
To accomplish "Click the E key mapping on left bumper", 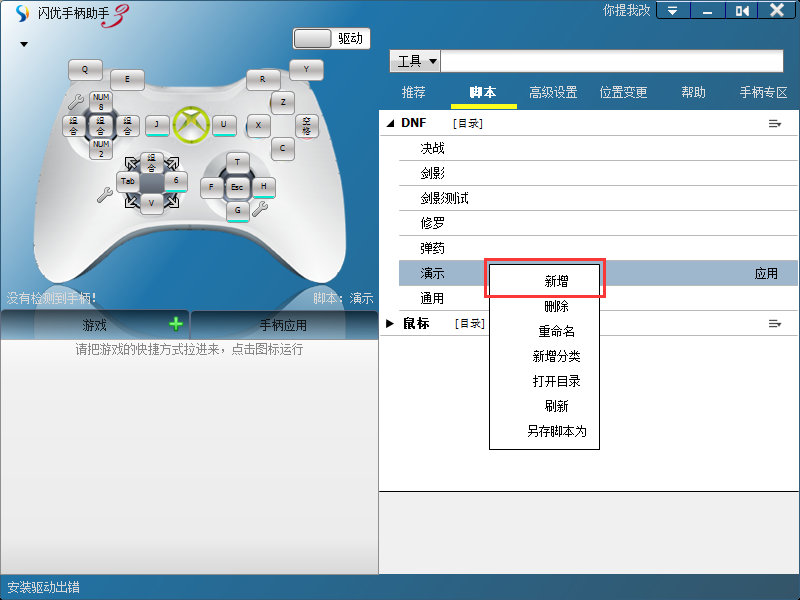I will 127,80.
